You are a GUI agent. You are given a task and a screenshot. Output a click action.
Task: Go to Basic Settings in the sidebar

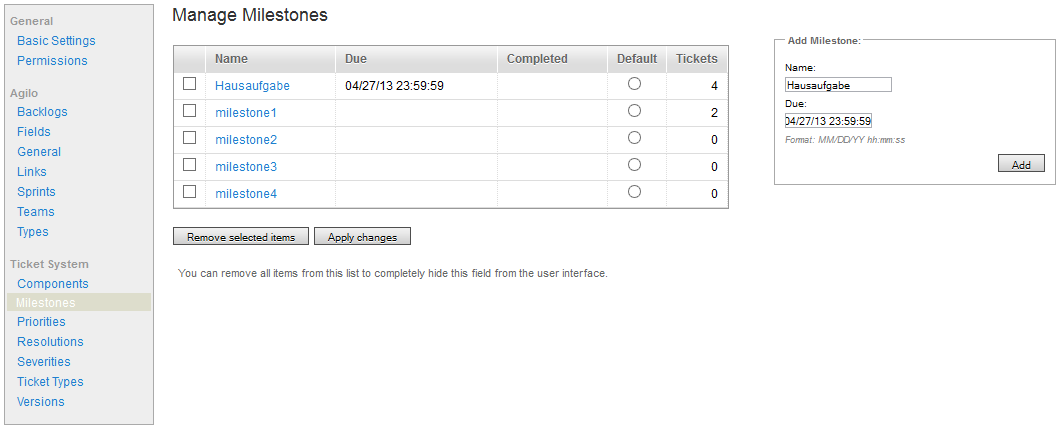coord(56,41)
